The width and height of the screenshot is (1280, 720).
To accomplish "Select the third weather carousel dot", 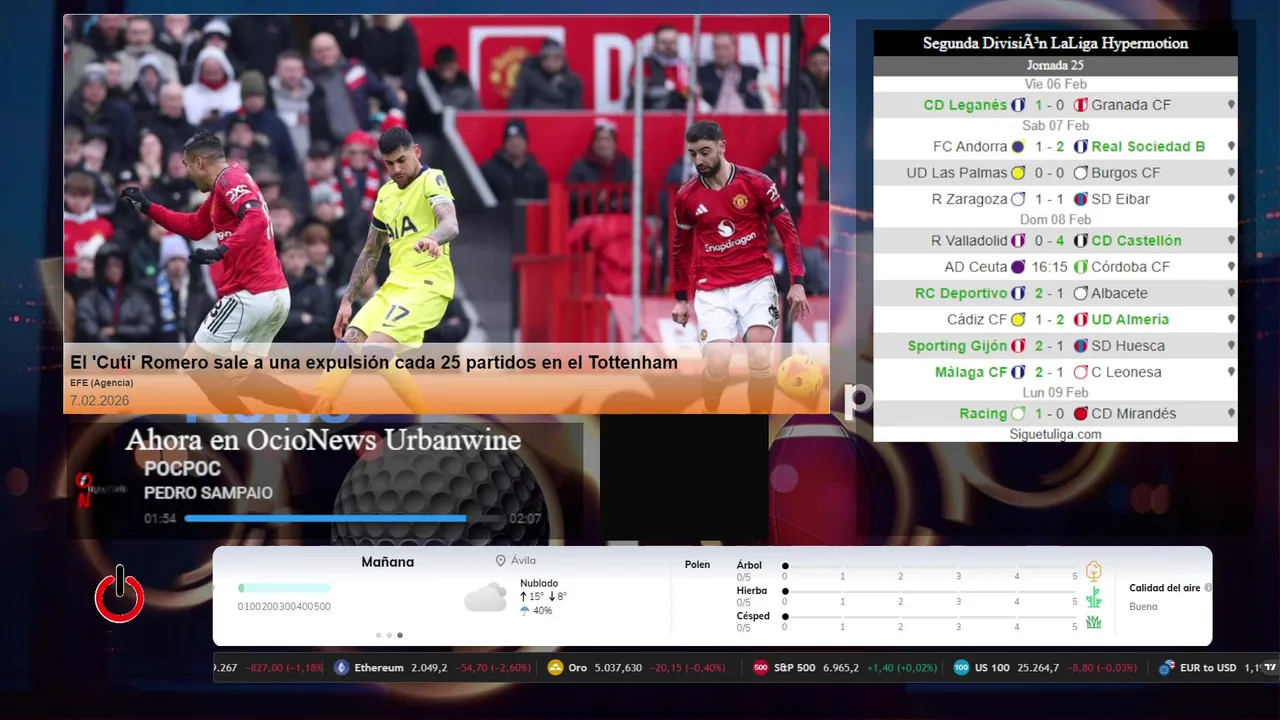I will 400,635.
